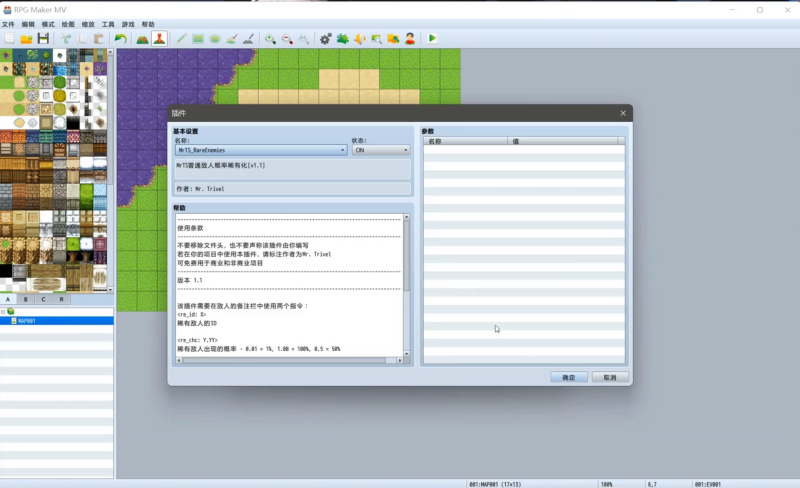Viewport: 800px width, 488px height.
Task: Select the Rectangle drawing tool
Action: [x=198, y=38]
